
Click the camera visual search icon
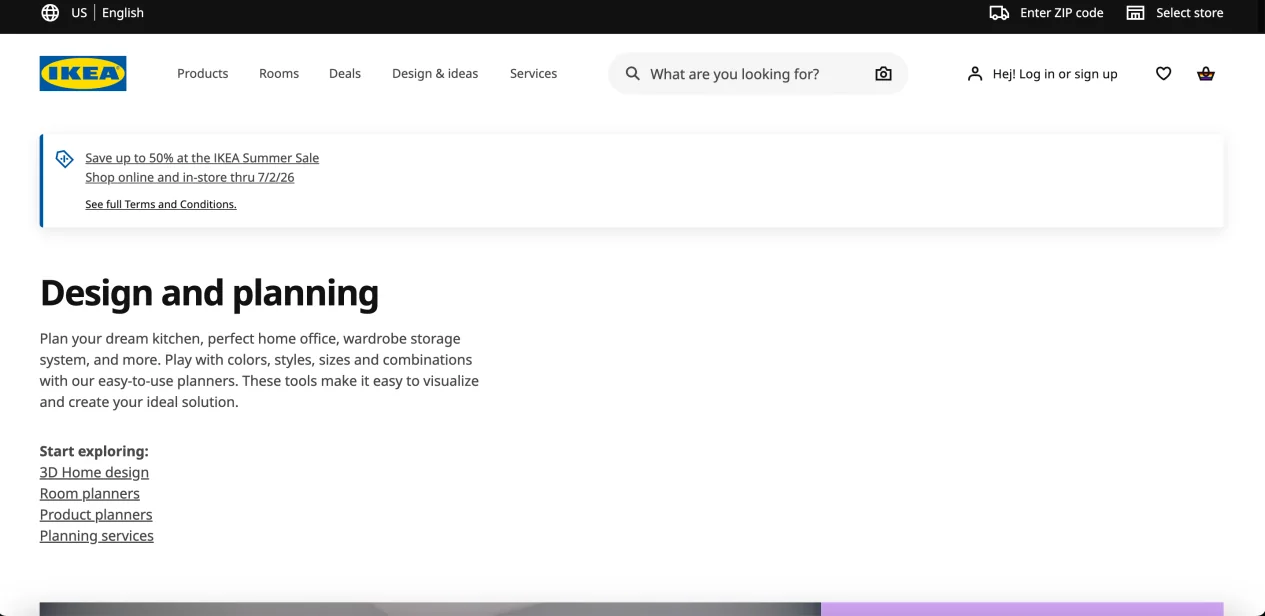[883, 73]
